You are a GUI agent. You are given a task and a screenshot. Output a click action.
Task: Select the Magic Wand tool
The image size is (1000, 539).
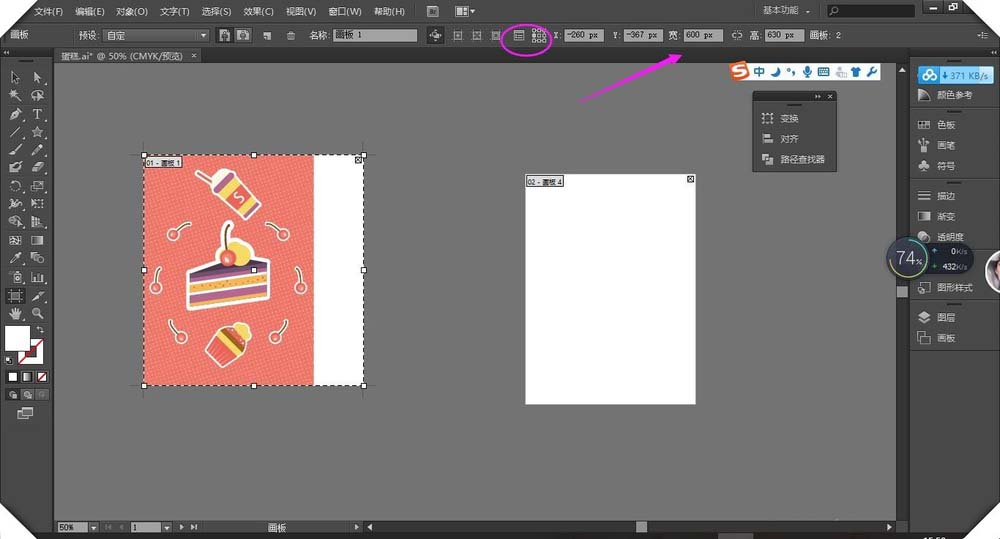pos(15,96)
